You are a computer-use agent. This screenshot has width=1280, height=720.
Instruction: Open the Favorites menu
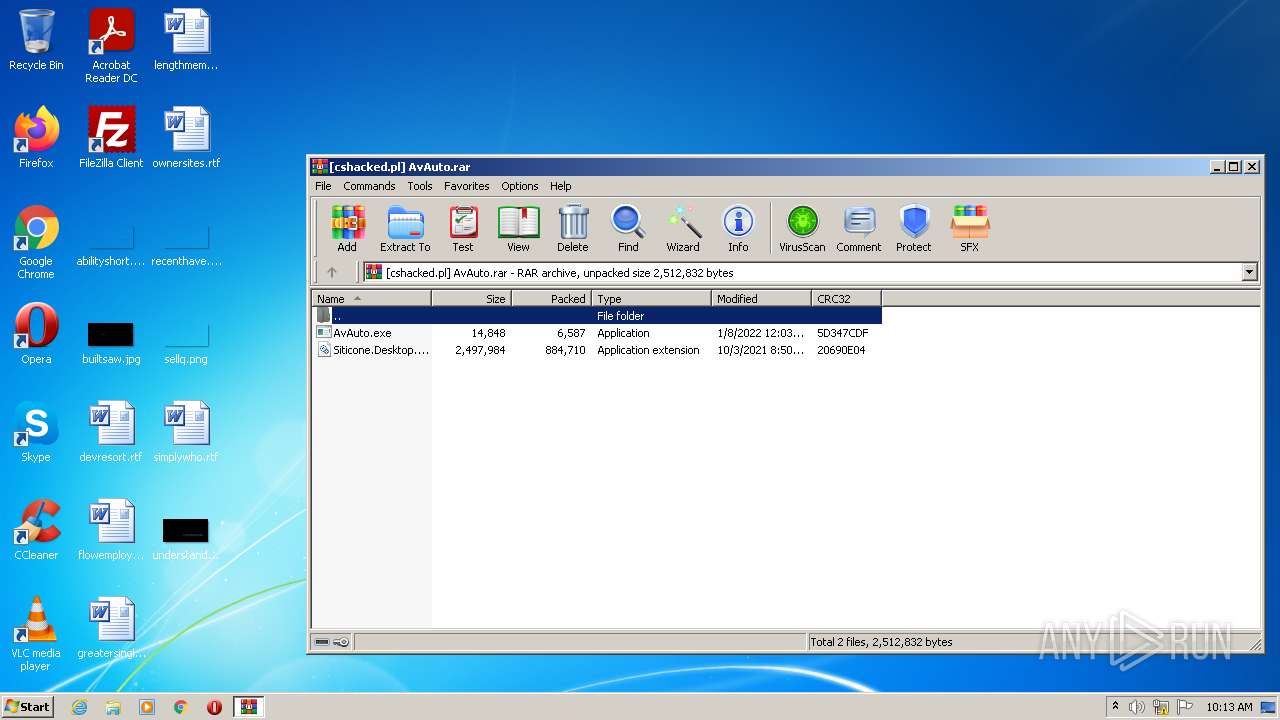(x=467, y=186)
